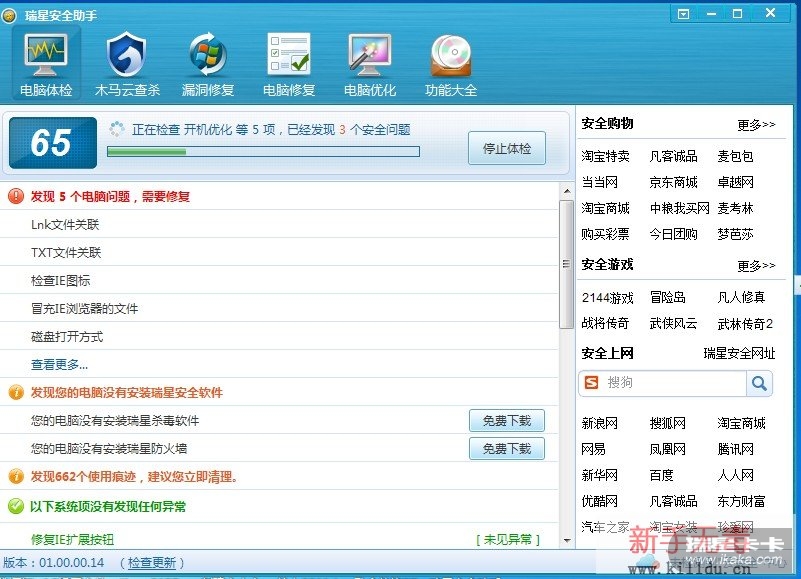Viewport: 801px width, 579px height.
Task: Open the 凡人修真 game link
Action: [741, 297]
